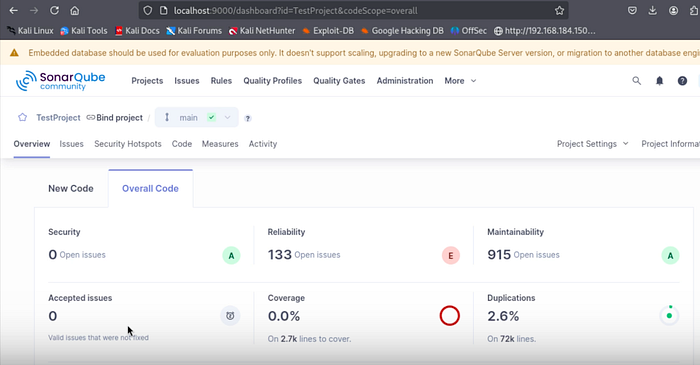
Task: Open Google Hacking DB bookmark
Action: point(402,31)
